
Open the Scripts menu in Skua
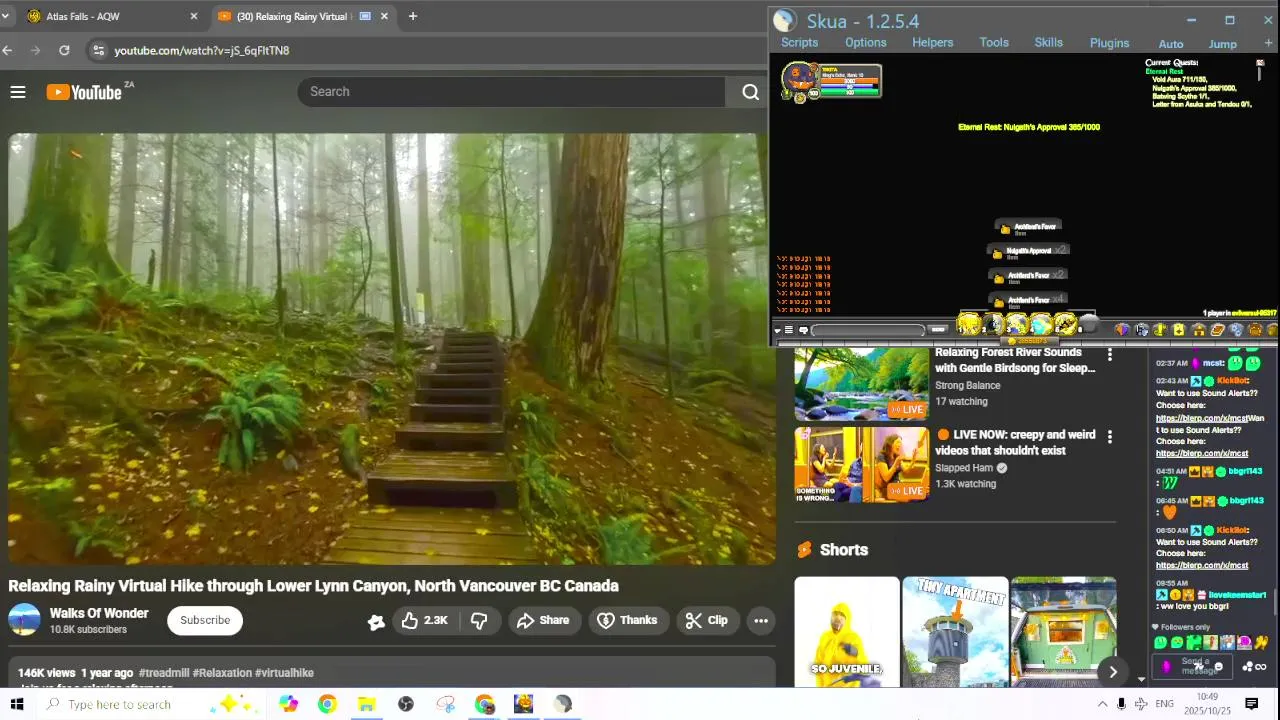pyautogui.click(x=799, y=43)
